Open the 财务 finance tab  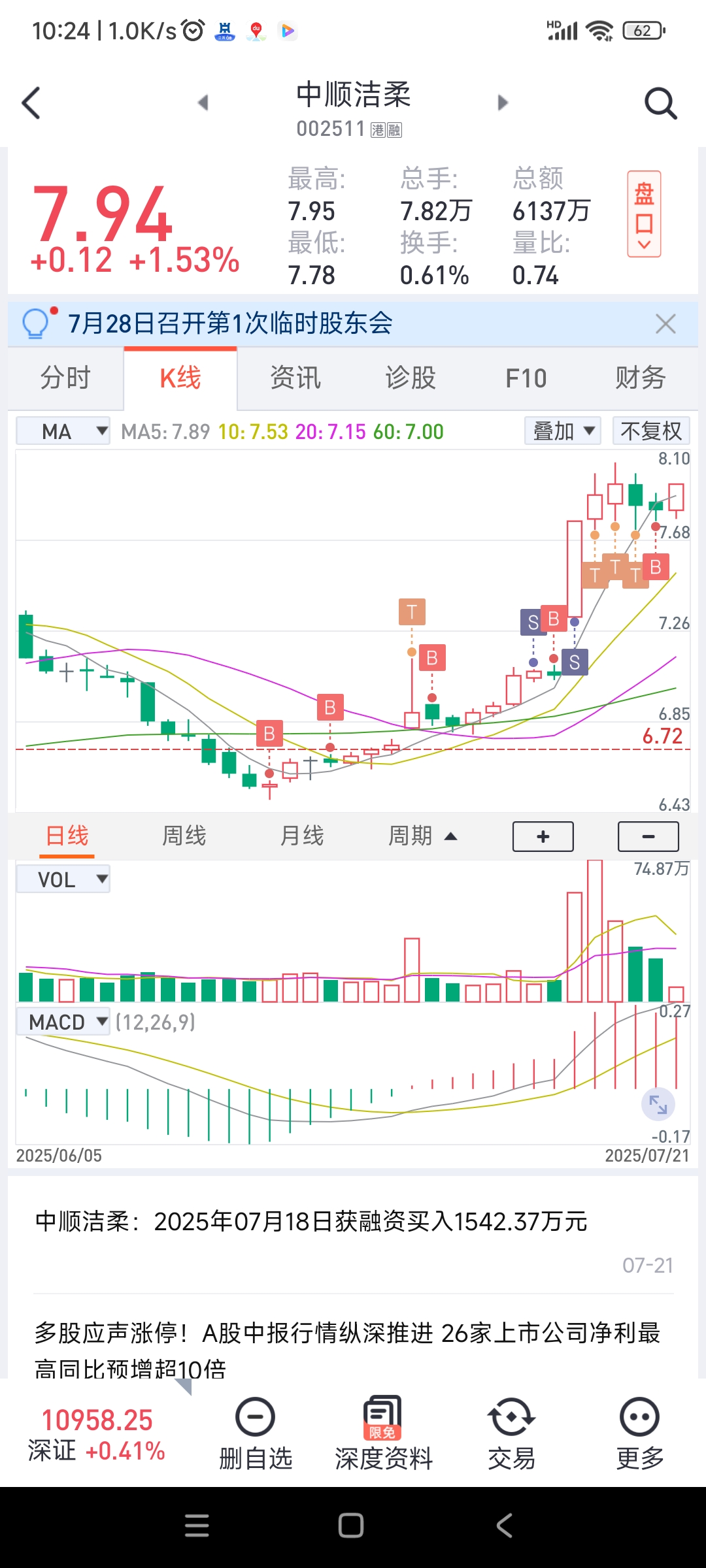pos(641,378)
